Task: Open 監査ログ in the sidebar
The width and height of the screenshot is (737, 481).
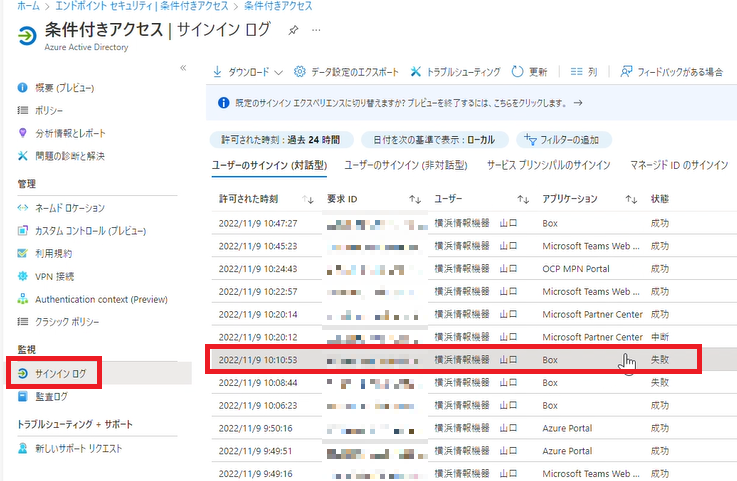Action: point(52,396)
